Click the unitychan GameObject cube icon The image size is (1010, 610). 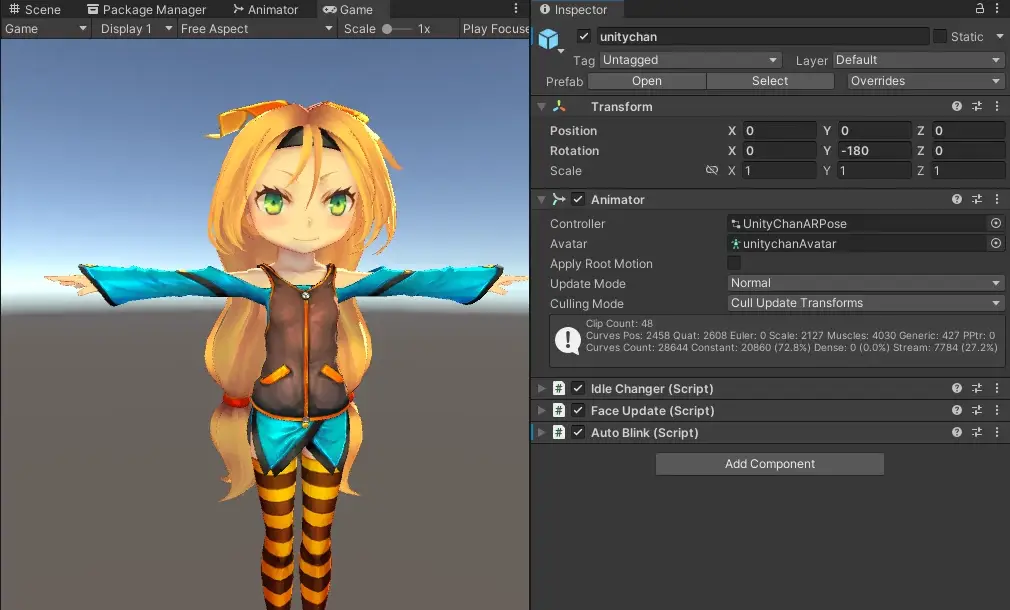548,39
